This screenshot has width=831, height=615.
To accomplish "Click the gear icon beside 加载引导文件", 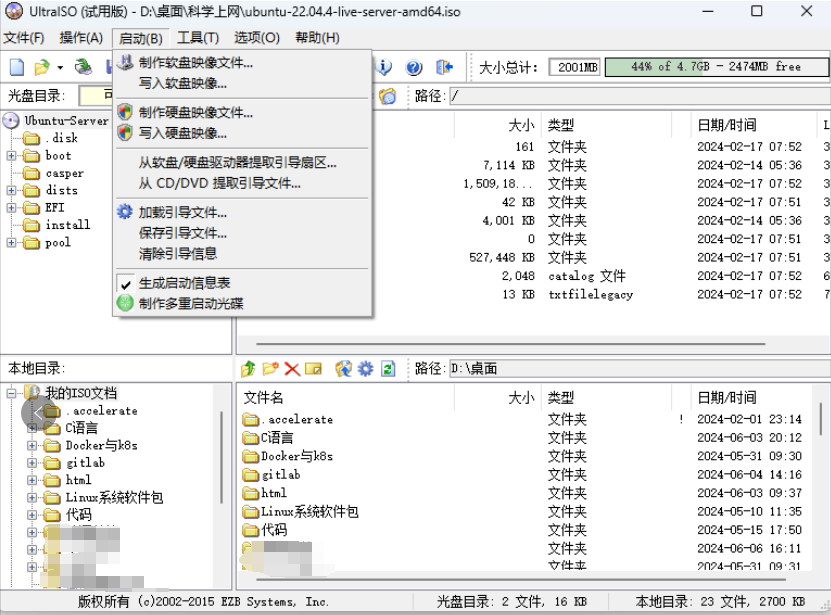I will coord(125,212).
